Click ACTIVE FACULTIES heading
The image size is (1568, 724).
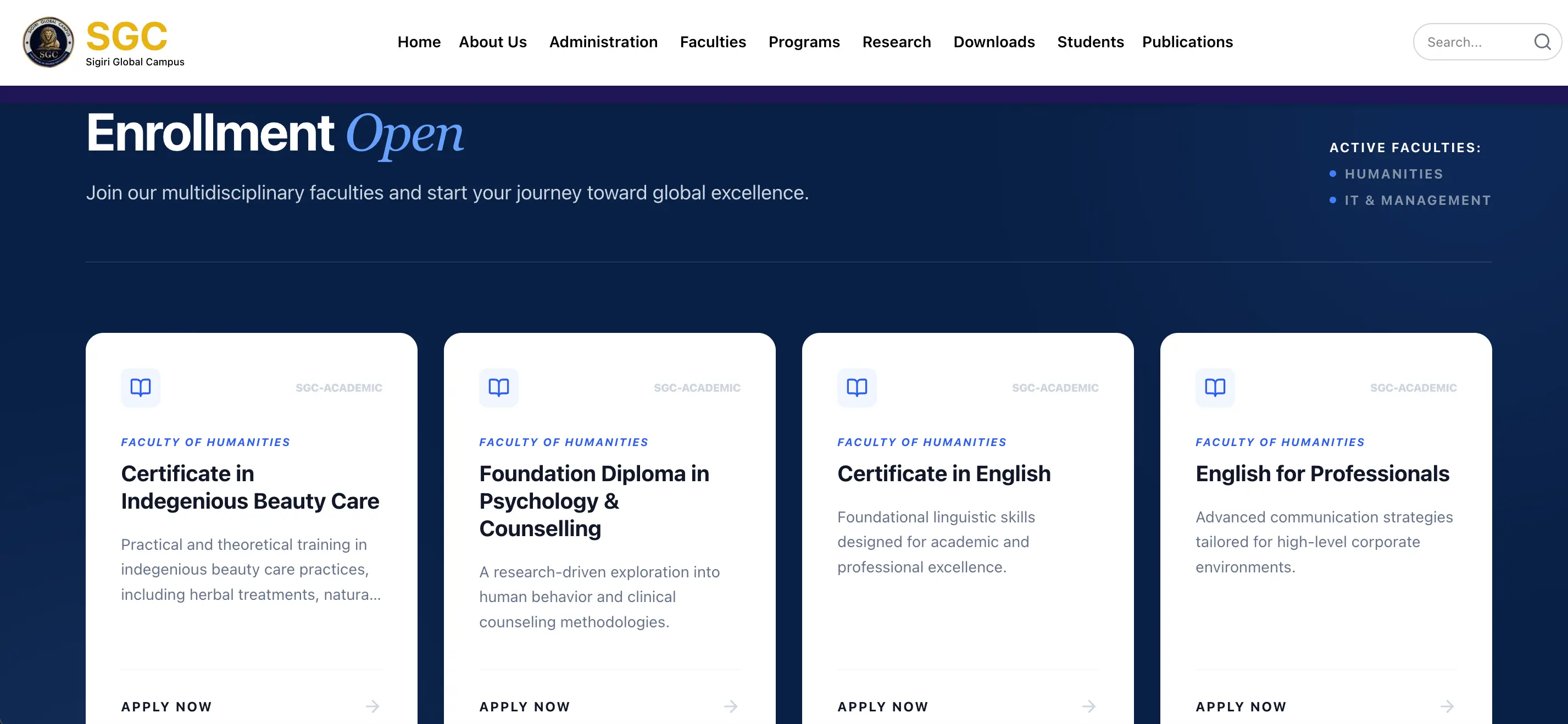(x=1405, y=148)
